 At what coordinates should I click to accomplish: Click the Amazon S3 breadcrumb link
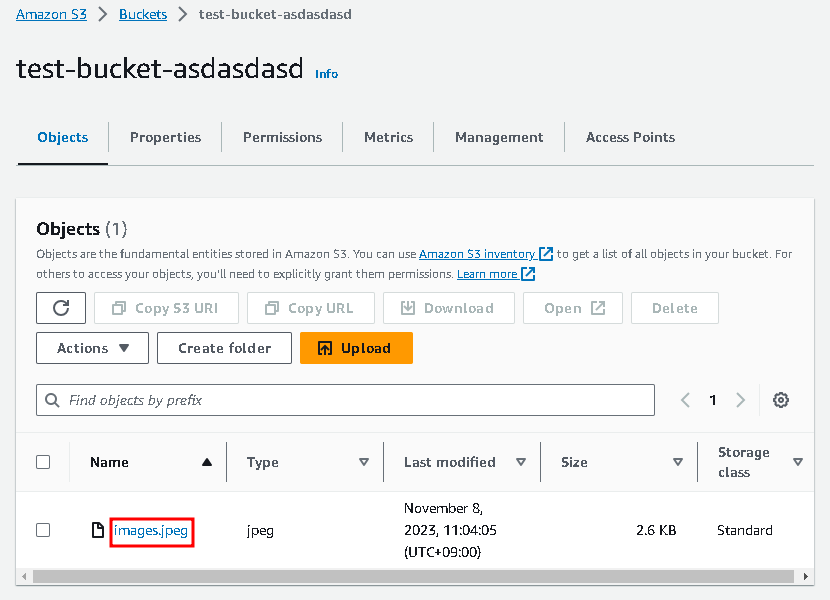[51, 14]
